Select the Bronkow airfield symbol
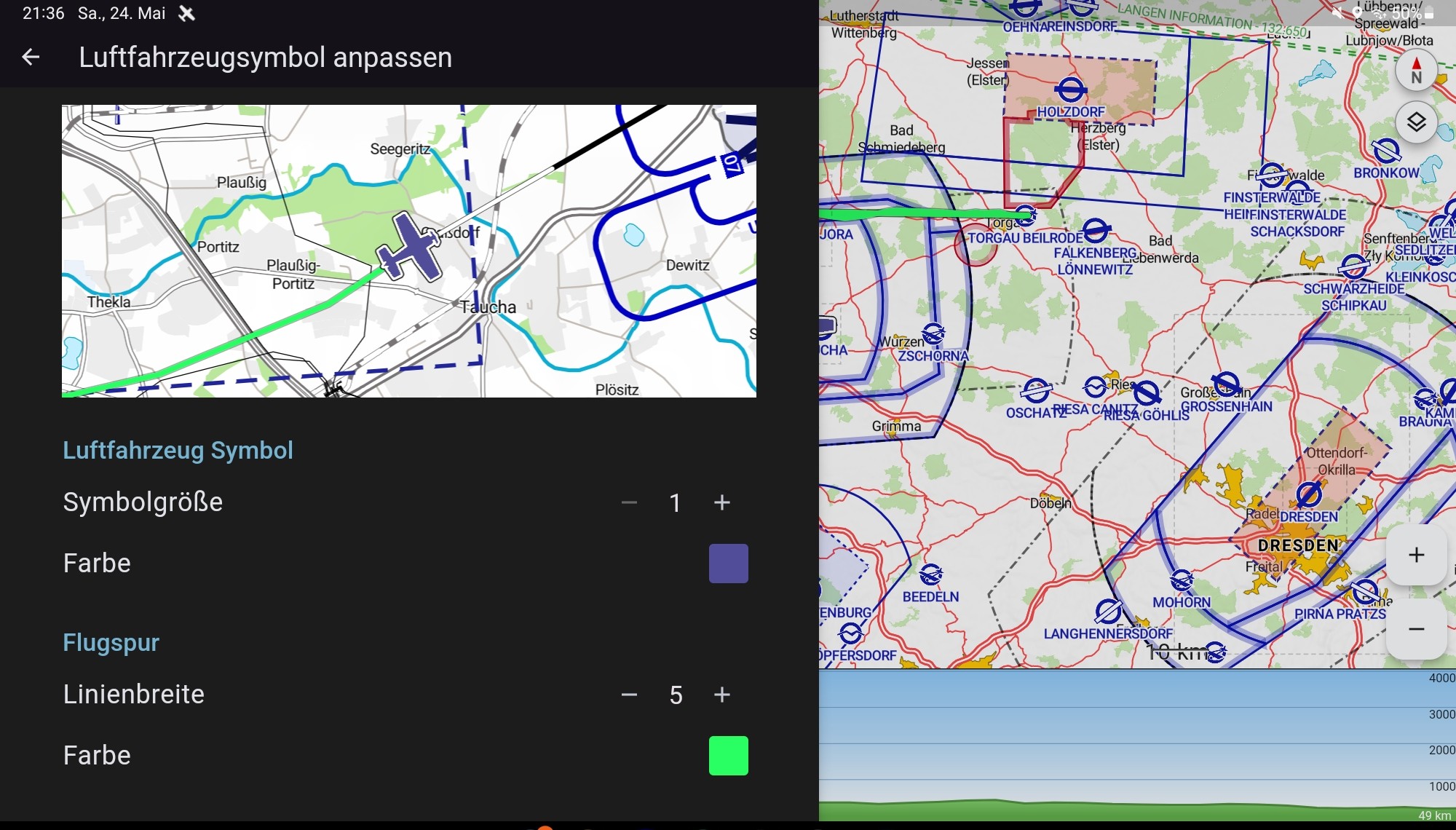The height and width of the screenshot is (830, 1456). tap(1385, 151)
